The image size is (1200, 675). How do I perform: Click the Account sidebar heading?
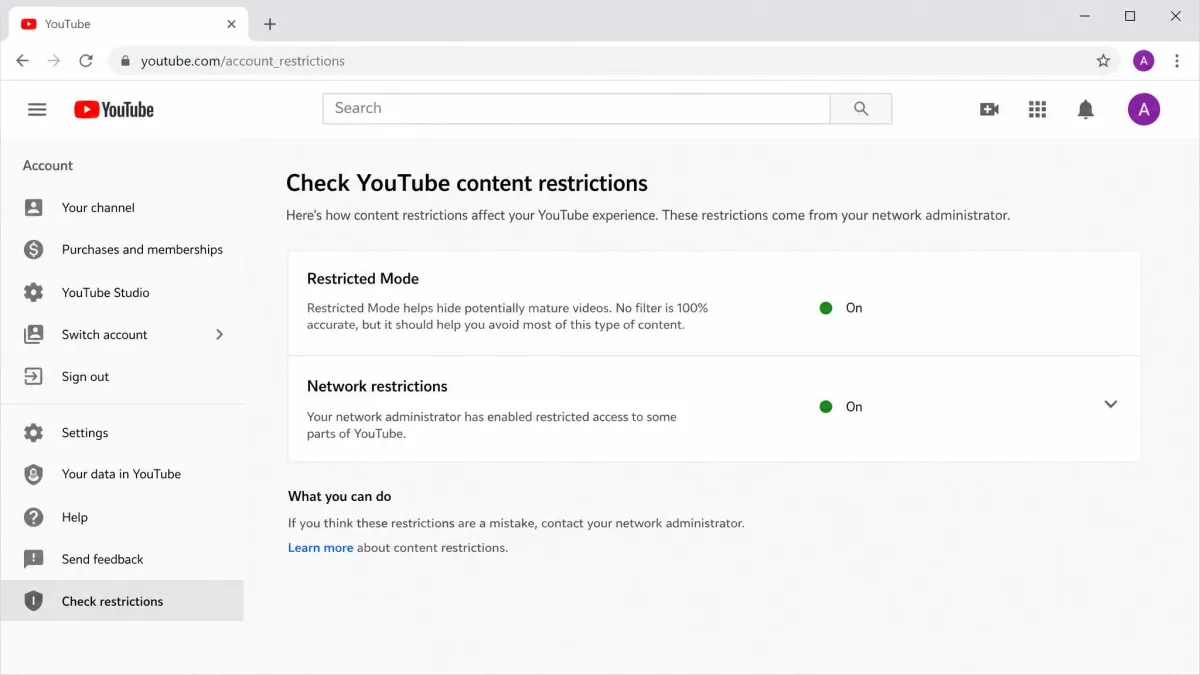(48, 166)
